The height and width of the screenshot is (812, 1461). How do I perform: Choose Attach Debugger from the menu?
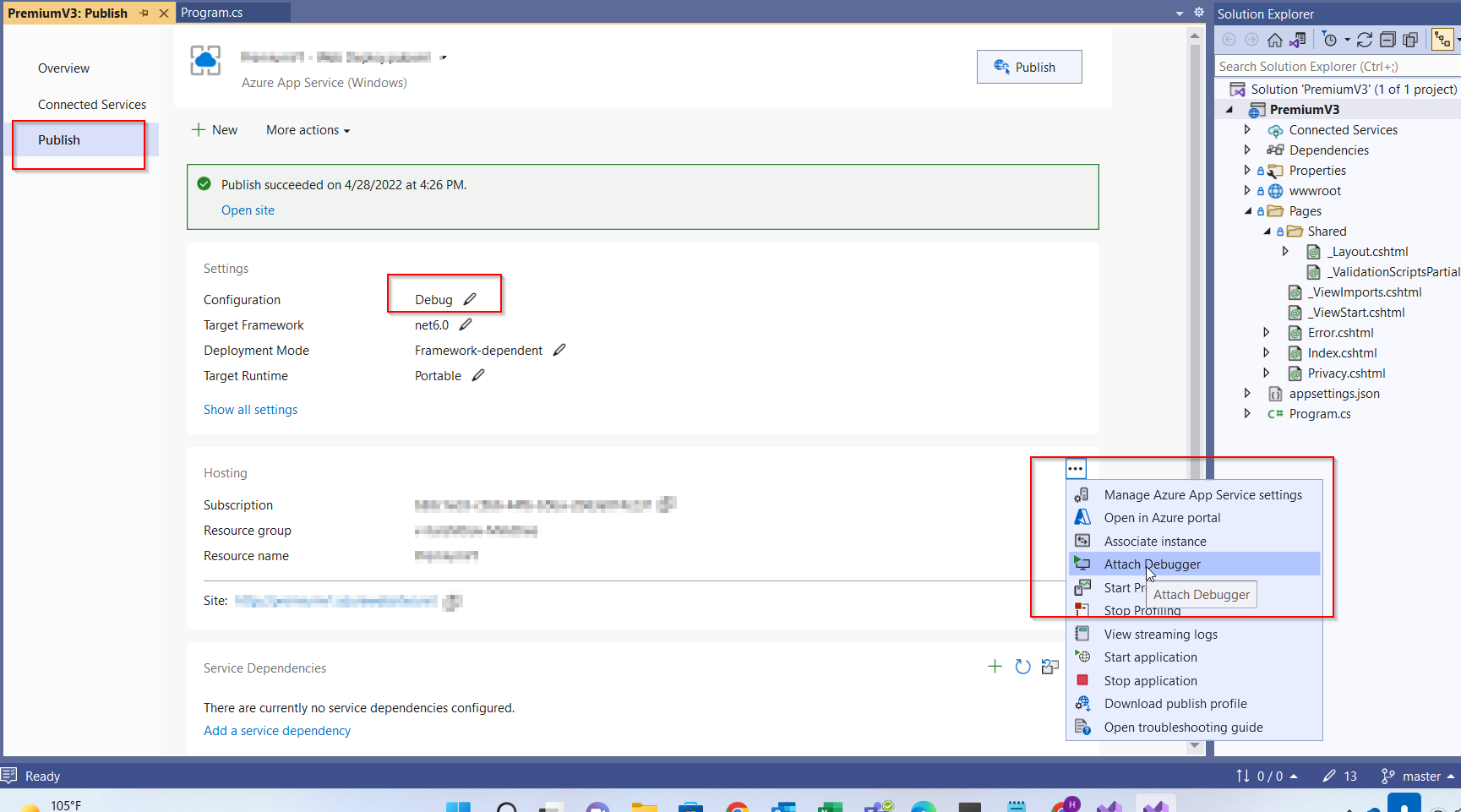coord(1194,564)
